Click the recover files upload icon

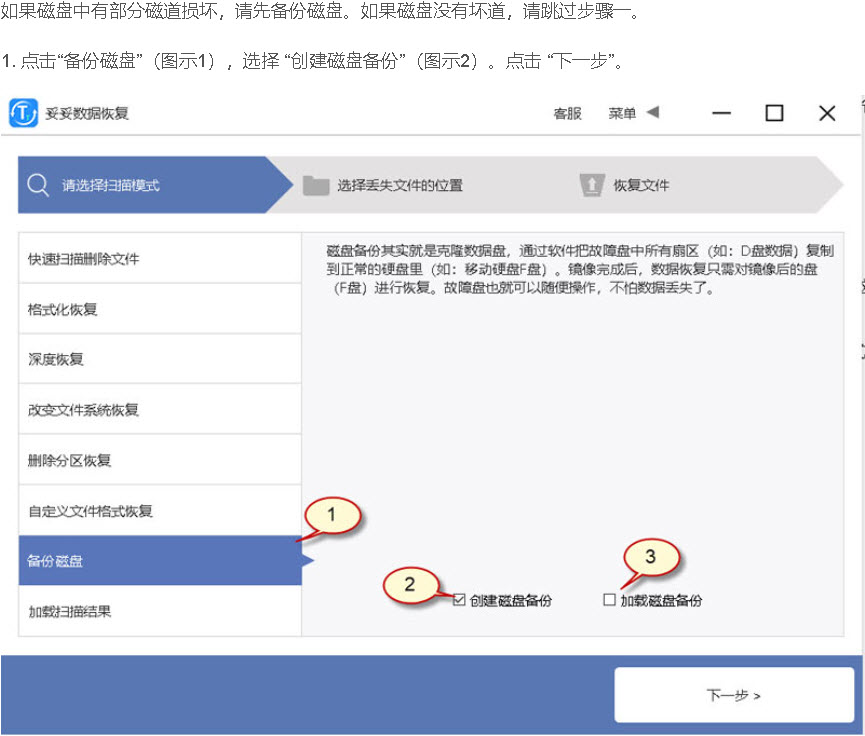coord(592,185)
